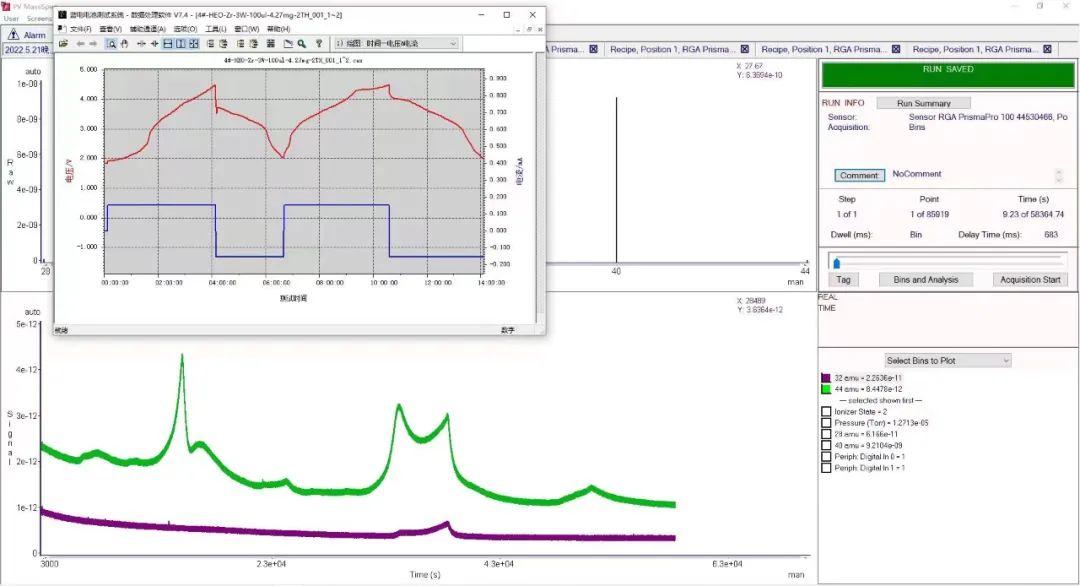Click the Bins and Analysis button
The image size is (1080, 586).
[925, 280]
